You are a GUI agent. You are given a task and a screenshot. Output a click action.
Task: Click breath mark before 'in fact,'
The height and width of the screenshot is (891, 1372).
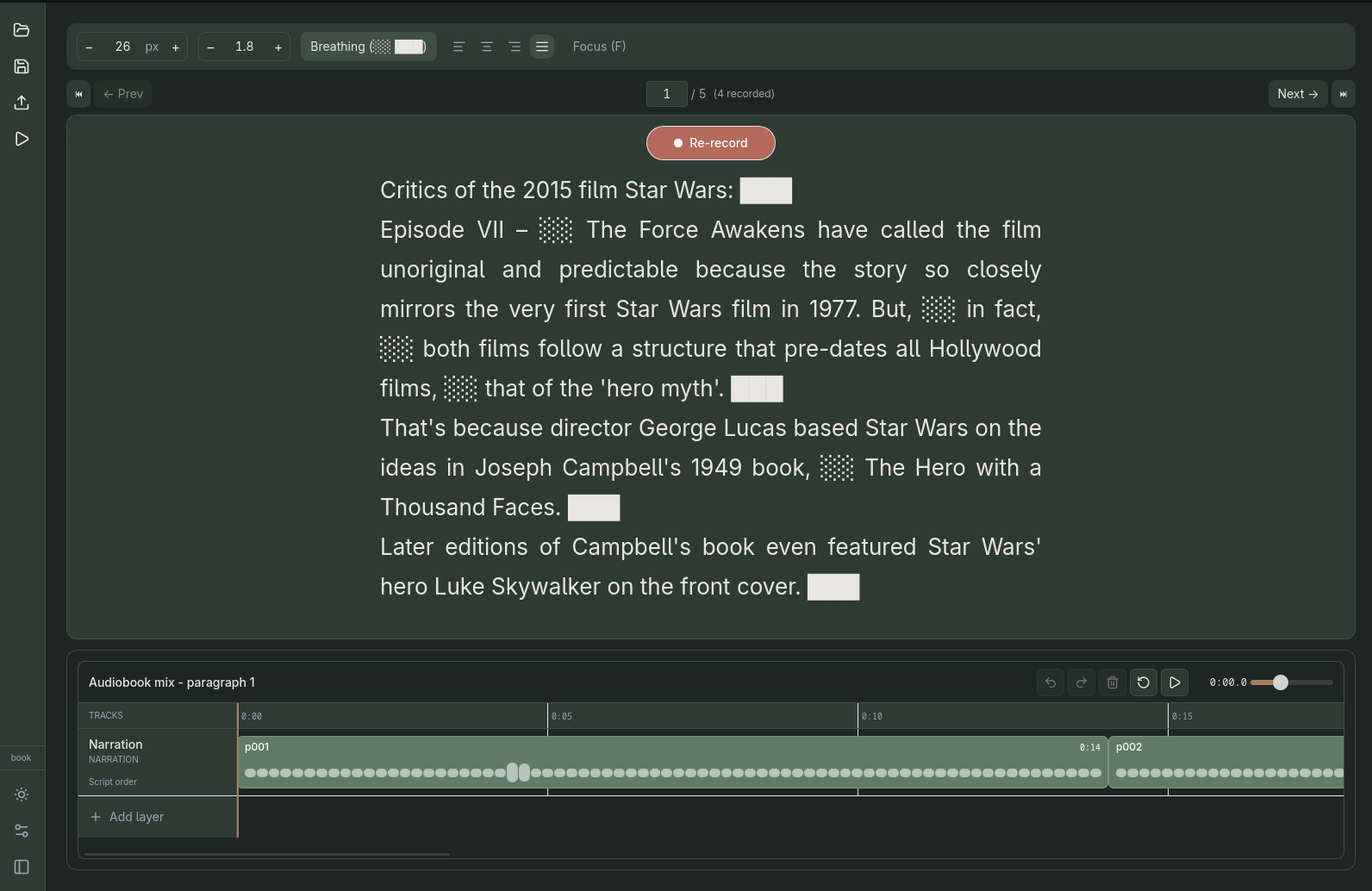point(939,309)
